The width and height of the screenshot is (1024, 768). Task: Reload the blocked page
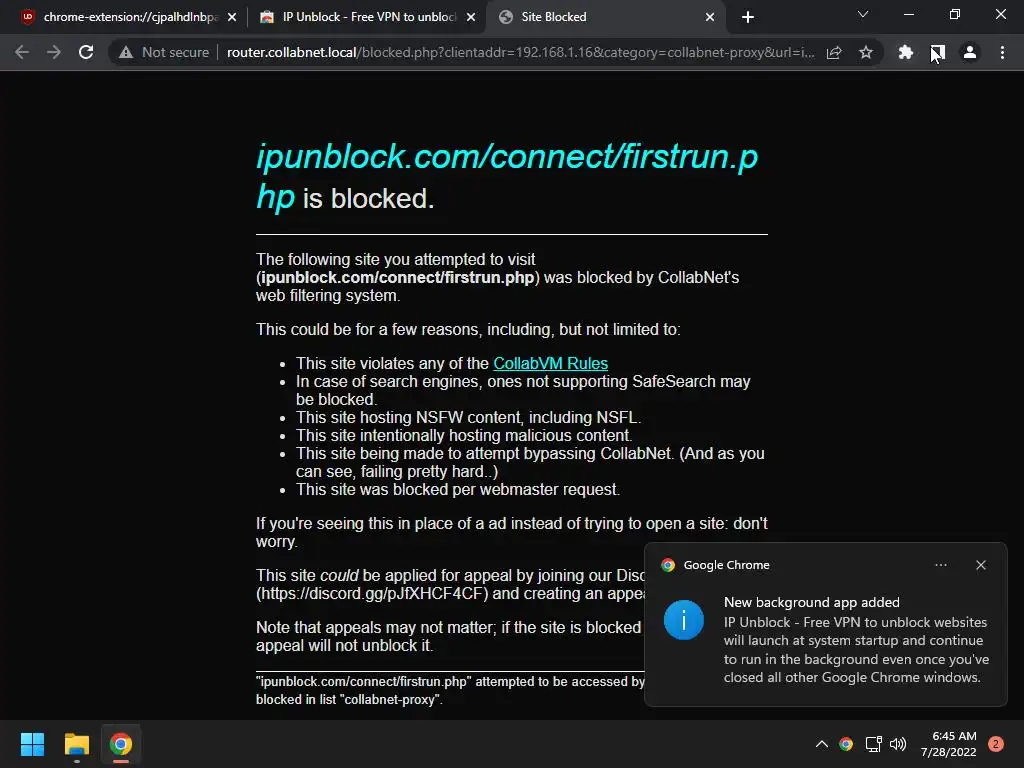(86, 52)
